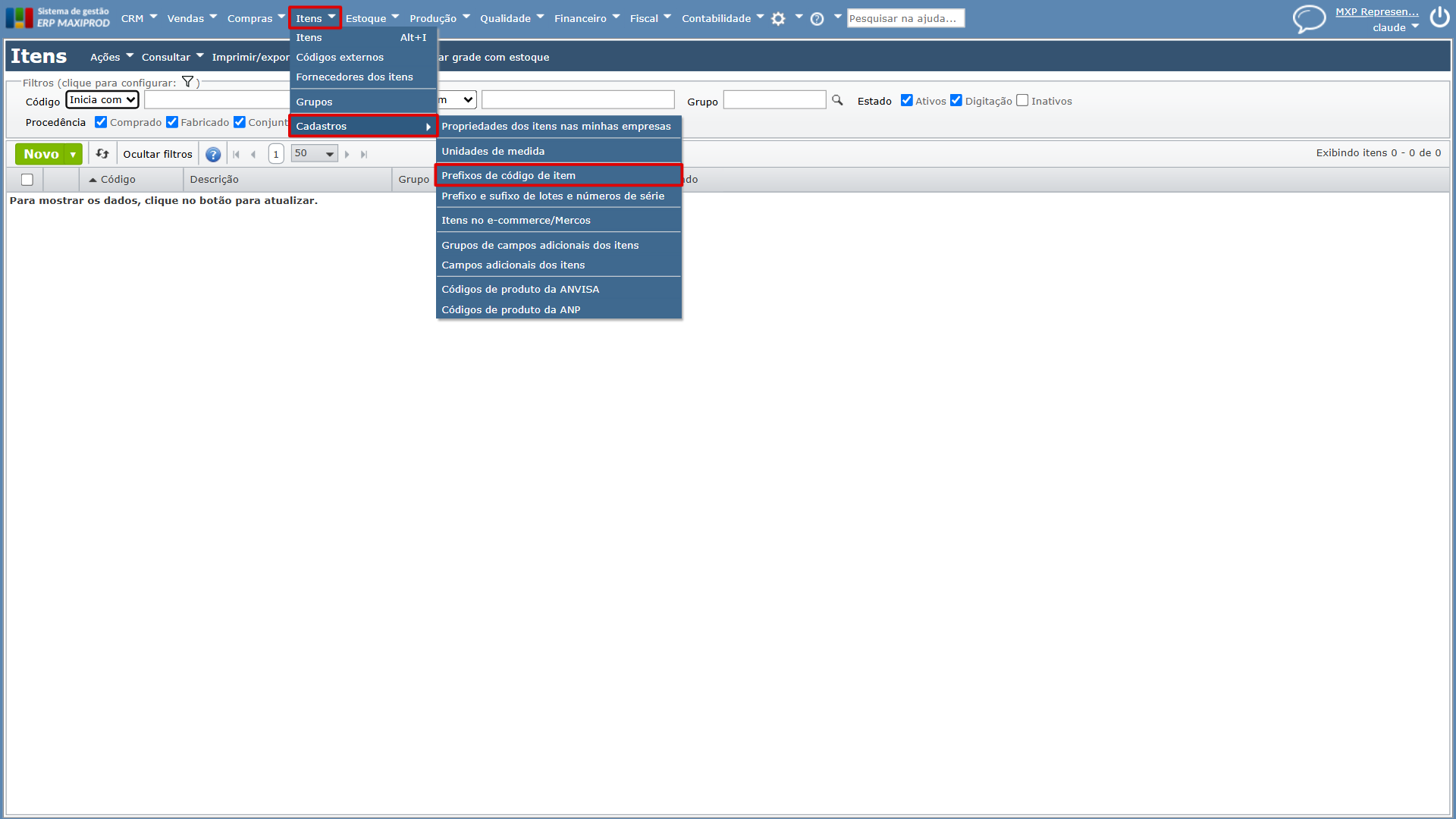Viewport: 1456px width, 819px height.
Task: Open the 'MXP Represen...' company link
Action: [1376, 11]
